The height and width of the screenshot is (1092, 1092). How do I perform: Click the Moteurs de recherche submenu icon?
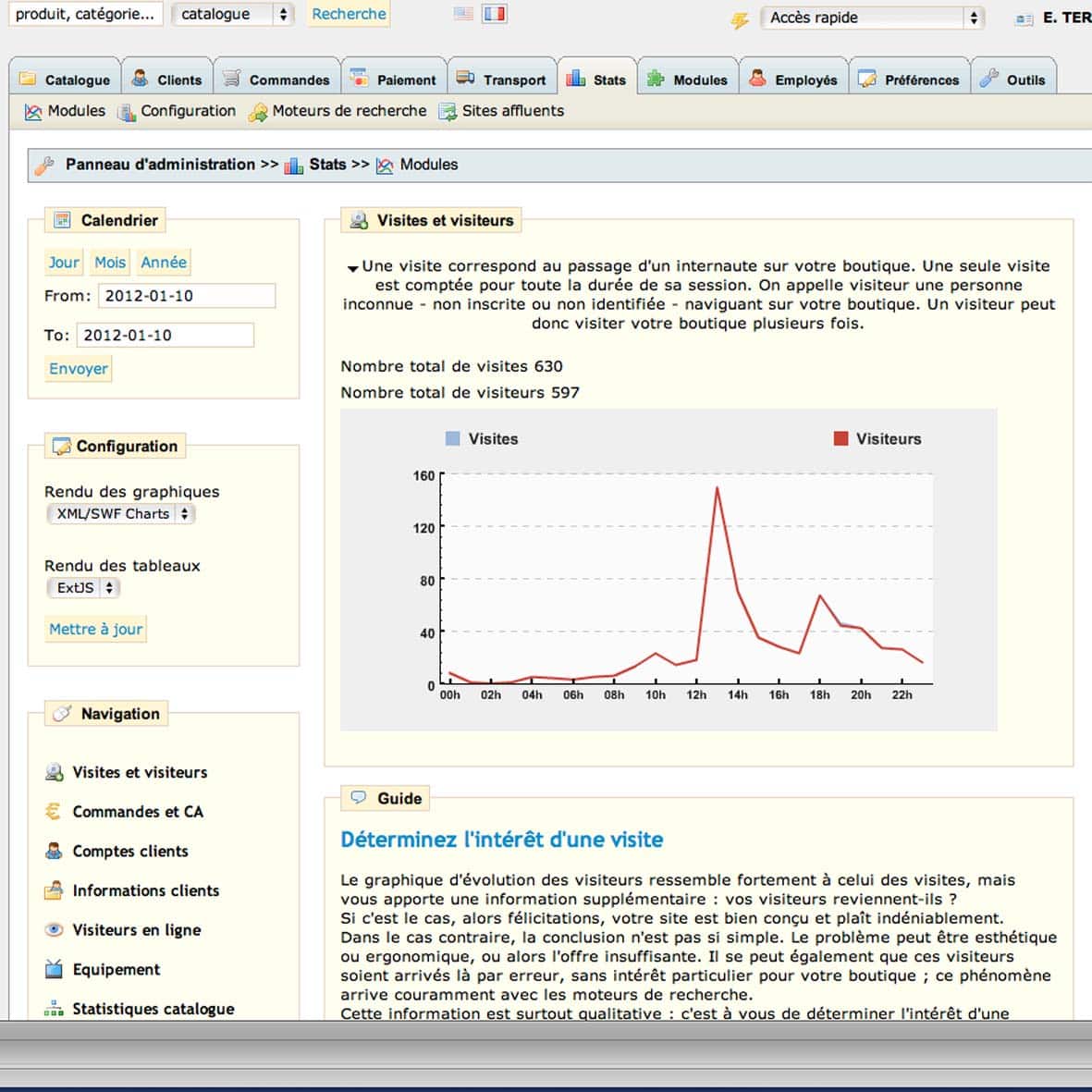coord(258,112)
